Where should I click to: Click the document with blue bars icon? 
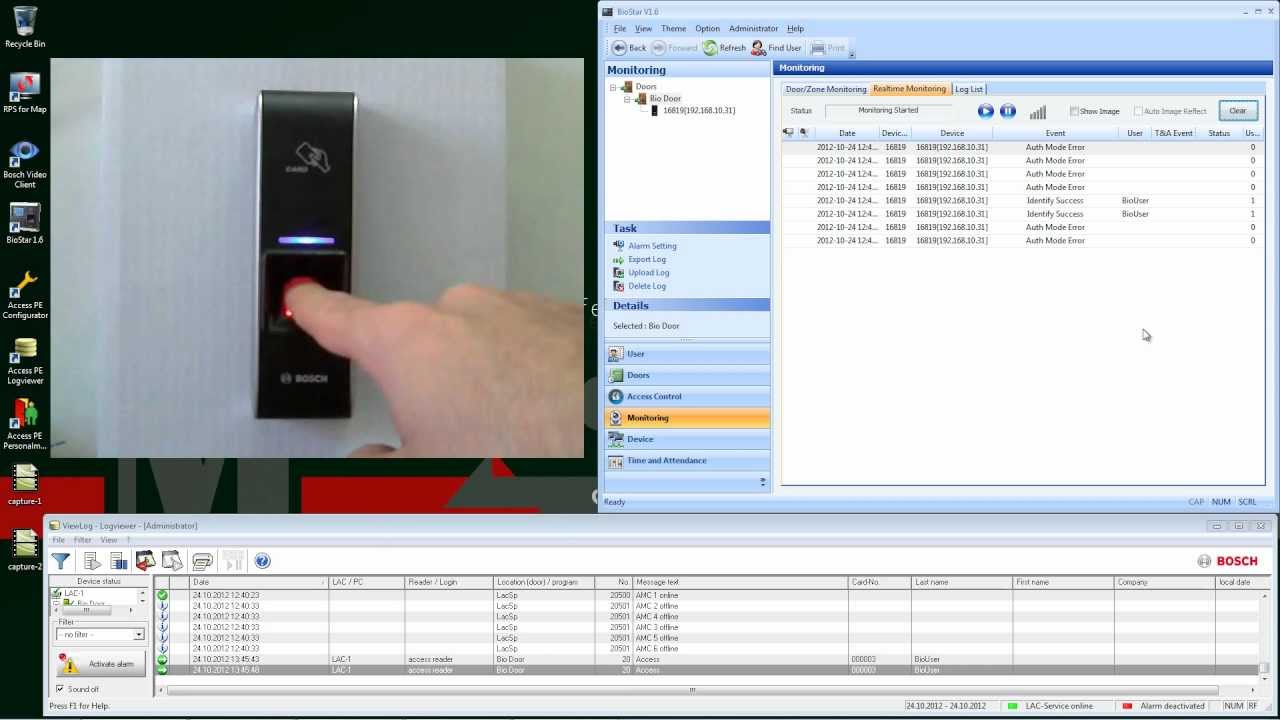click(119, 561)
